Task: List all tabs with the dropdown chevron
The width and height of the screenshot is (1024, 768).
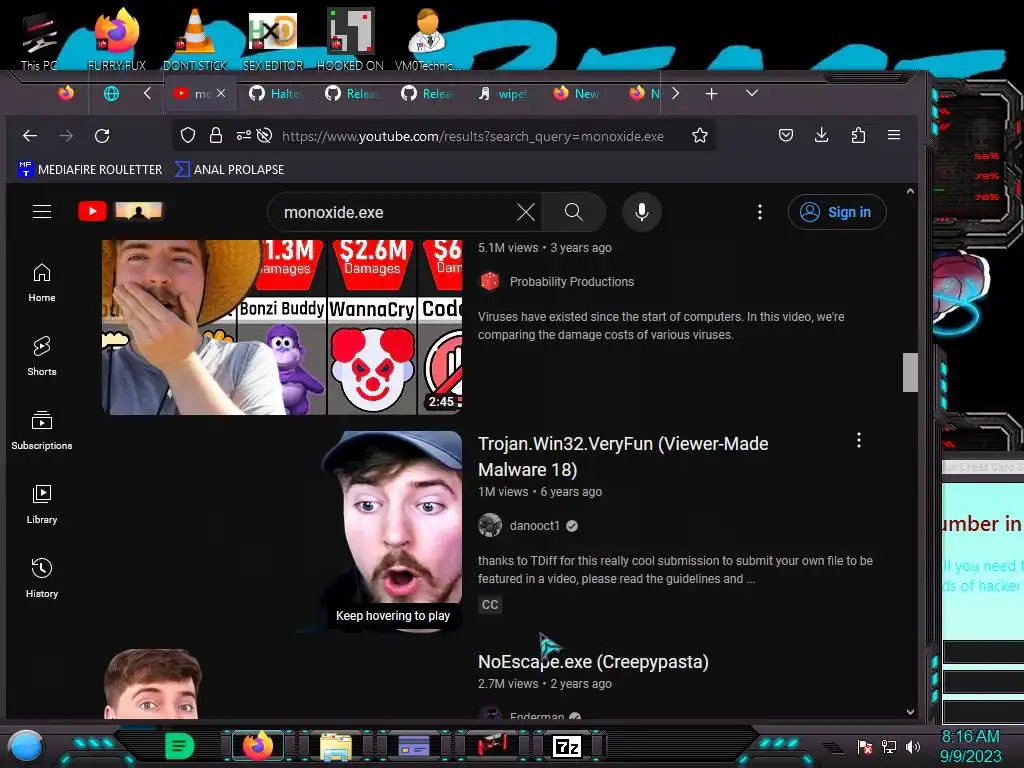Action: click(752, 93)
